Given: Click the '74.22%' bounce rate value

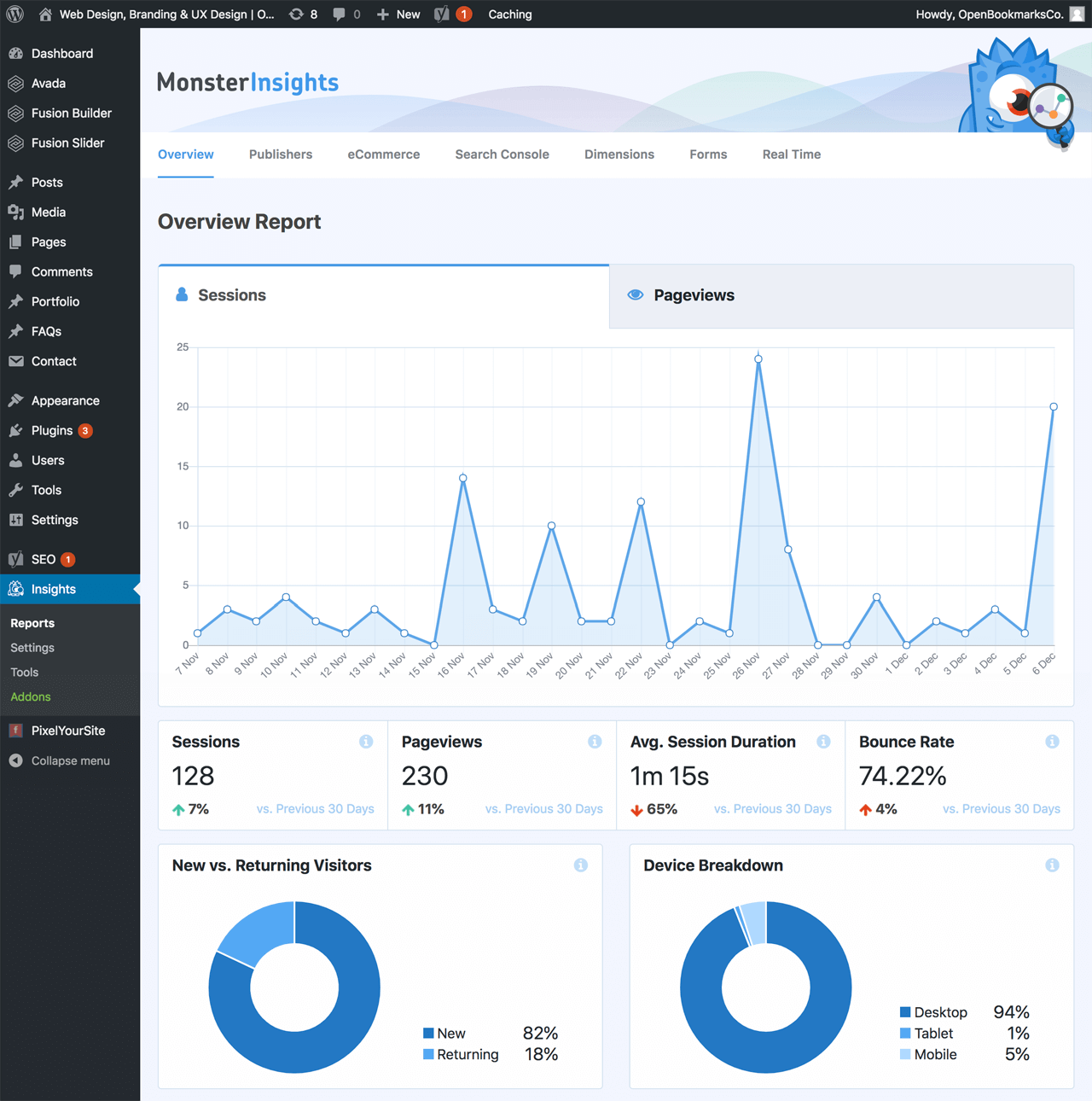Looking at the screenshot, I should (903, 776).
